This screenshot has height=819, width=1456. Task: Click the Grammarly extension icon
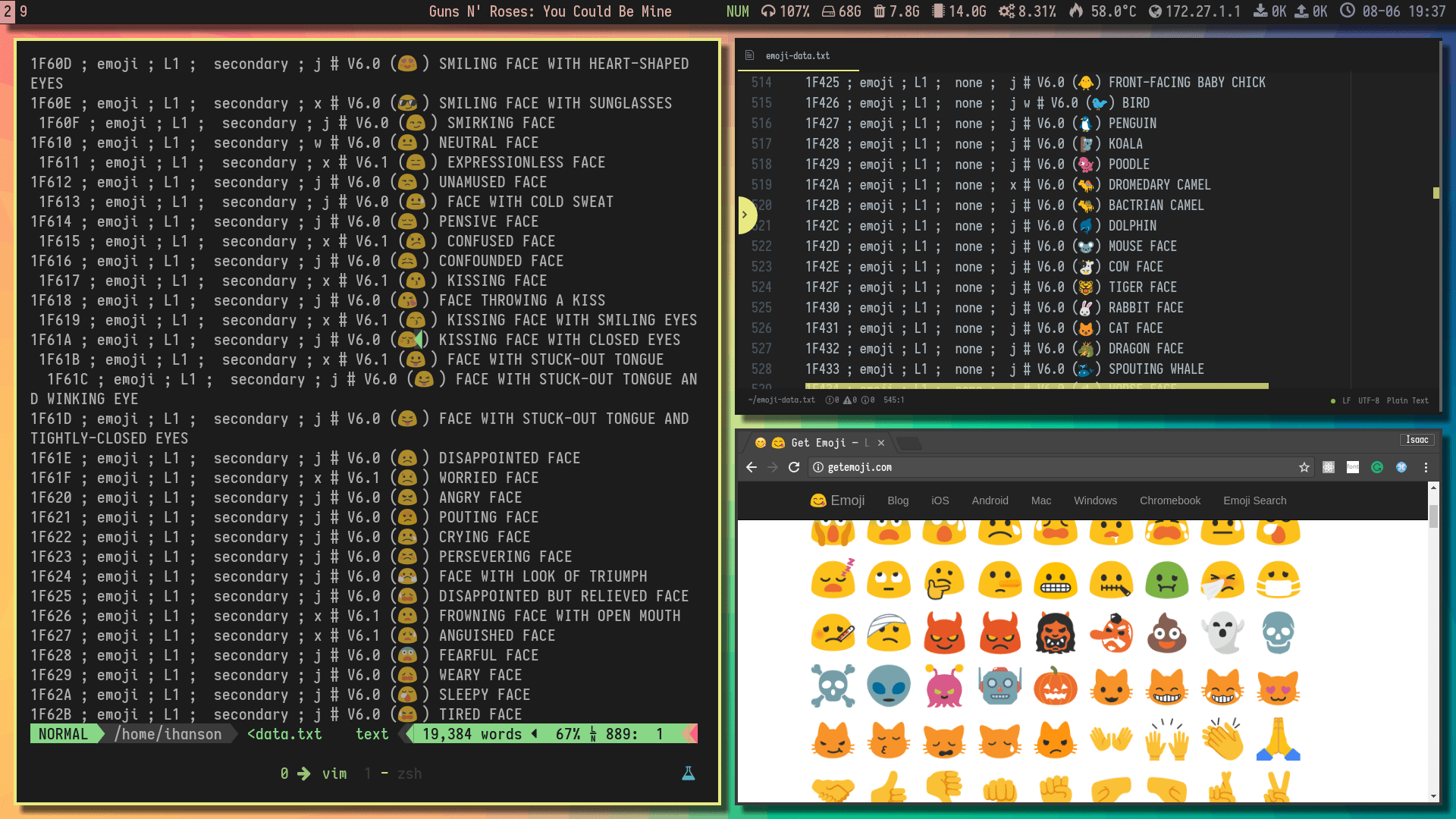(x=1377, y=467)
